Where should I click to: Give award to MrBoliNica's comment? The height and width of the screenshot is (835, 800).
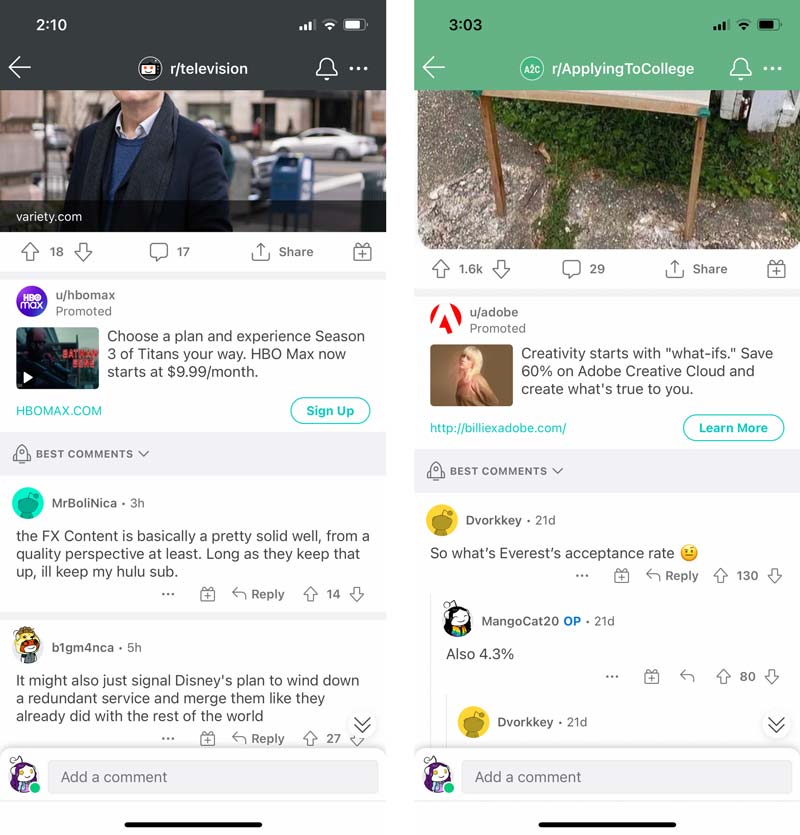coord(207,594)
